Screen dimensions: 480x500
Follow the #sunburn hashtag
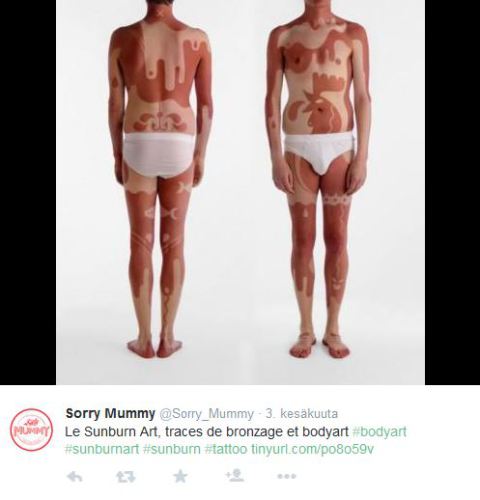click(172, 449)
